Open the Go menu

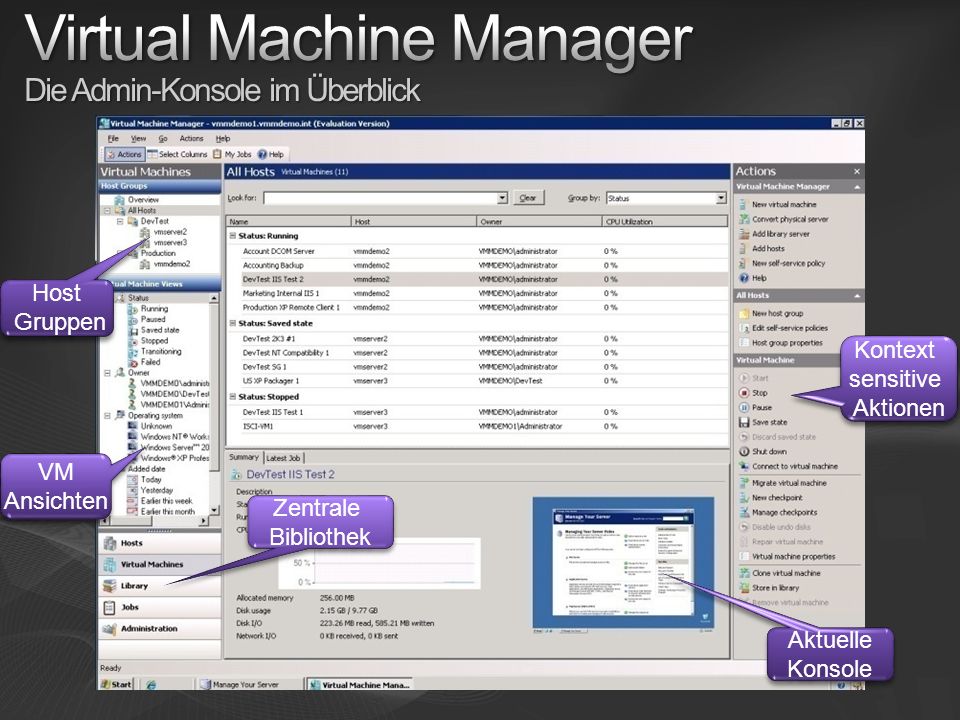[163, 139]
